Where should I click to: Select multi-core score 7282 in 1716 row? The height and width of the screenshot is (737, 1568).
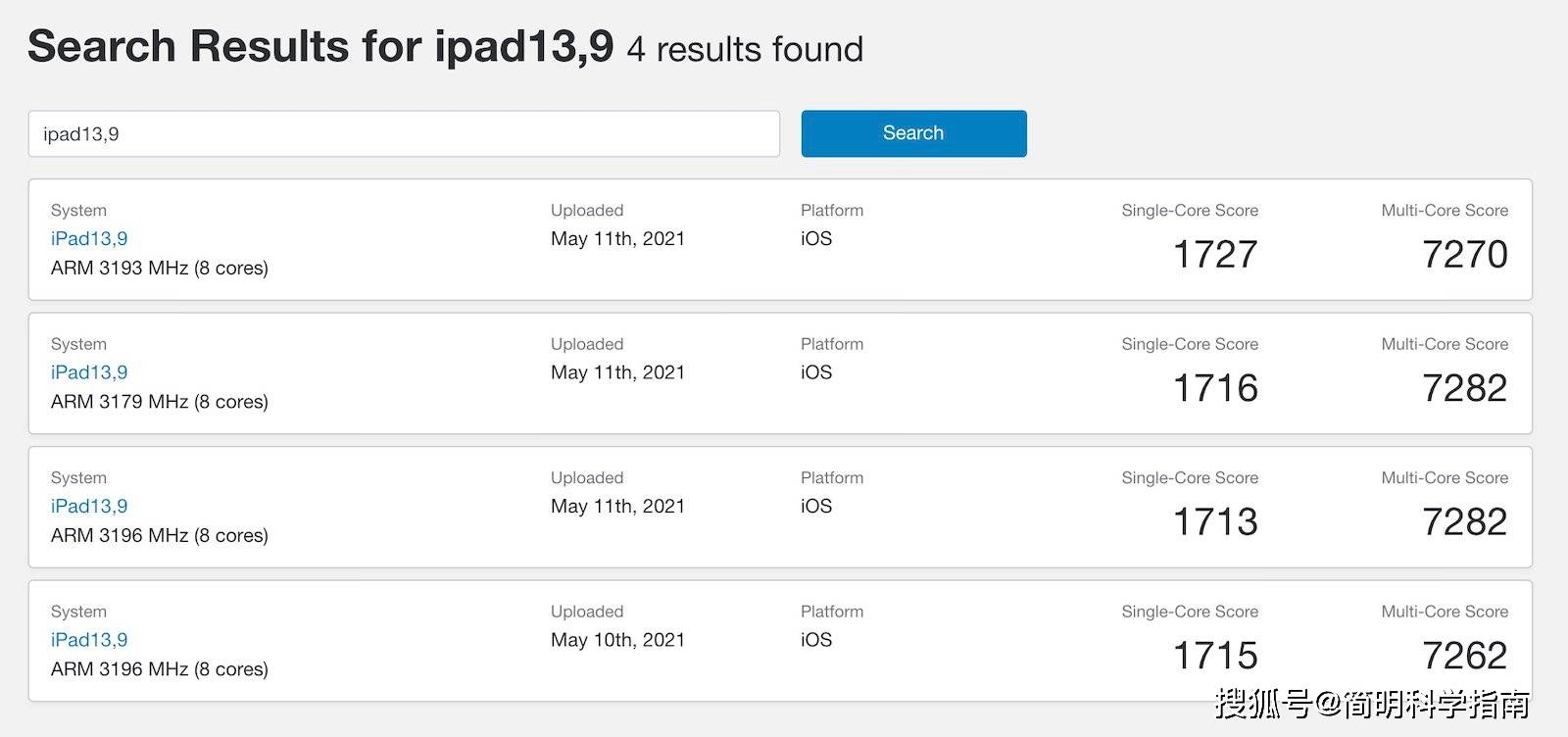1465,388
